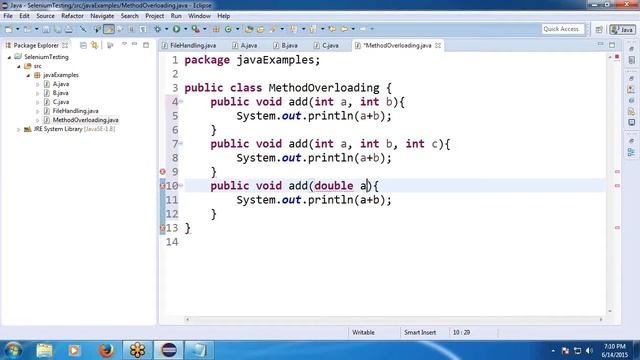Toggle Show Whitespace Characters toolbar button
The image size is (640, 360).
click(143, 29)
